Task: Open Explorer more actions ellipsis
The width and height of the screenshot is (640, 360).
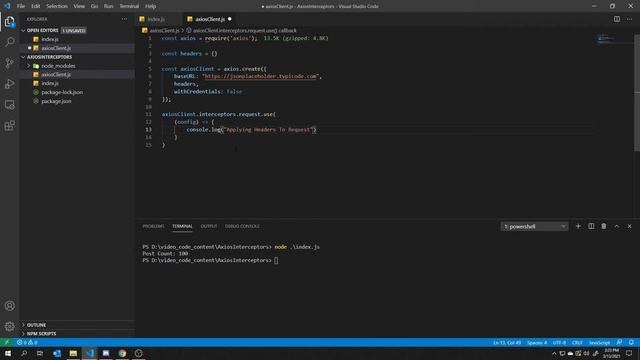Action: coord(124,19)
